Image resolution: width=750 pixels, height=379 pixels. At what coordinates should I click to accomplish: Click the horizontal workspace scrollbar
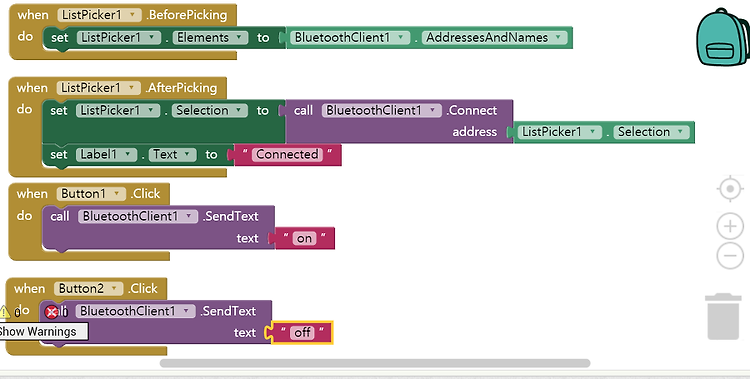[x=375, y=363]
